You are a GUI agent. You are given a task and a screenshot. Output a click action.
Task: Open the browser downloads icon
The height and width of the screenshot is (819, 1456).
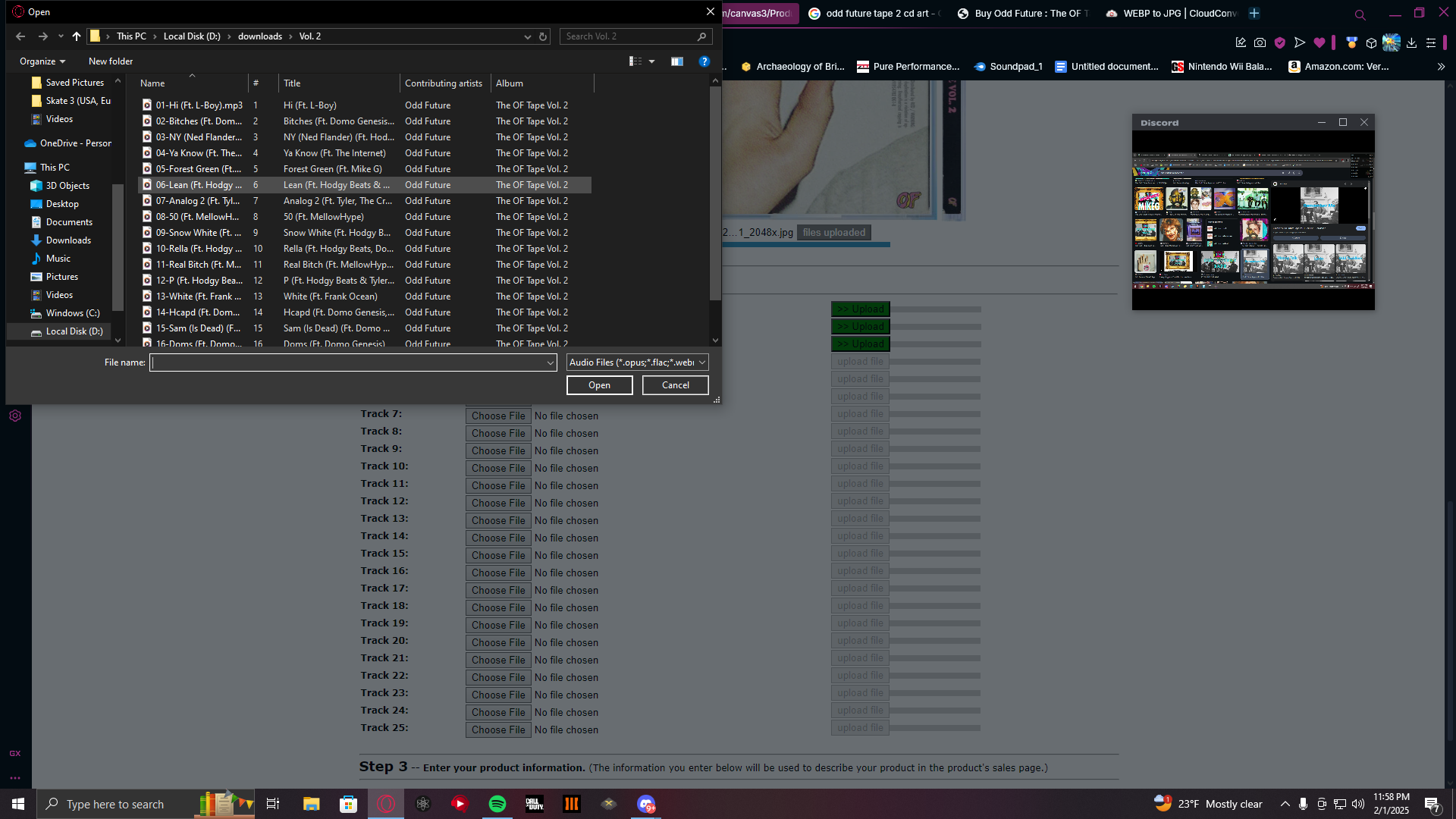click(1411, 43)
